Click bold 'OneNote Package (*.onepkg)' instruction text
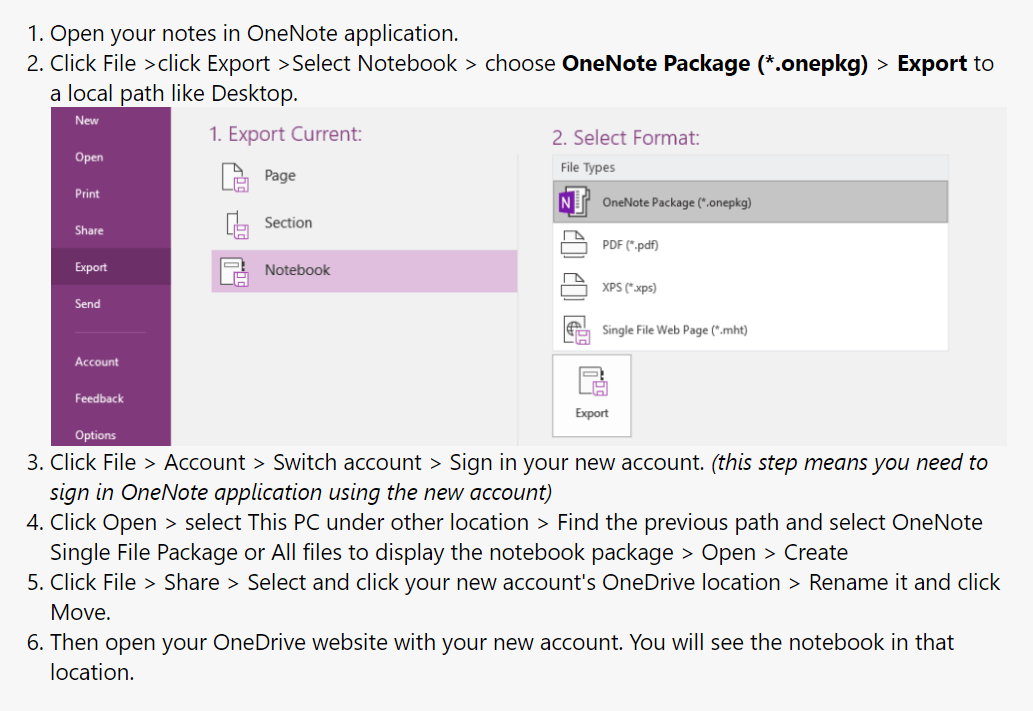This screenshot has height=711, width=1033. (x=715, y=63)
